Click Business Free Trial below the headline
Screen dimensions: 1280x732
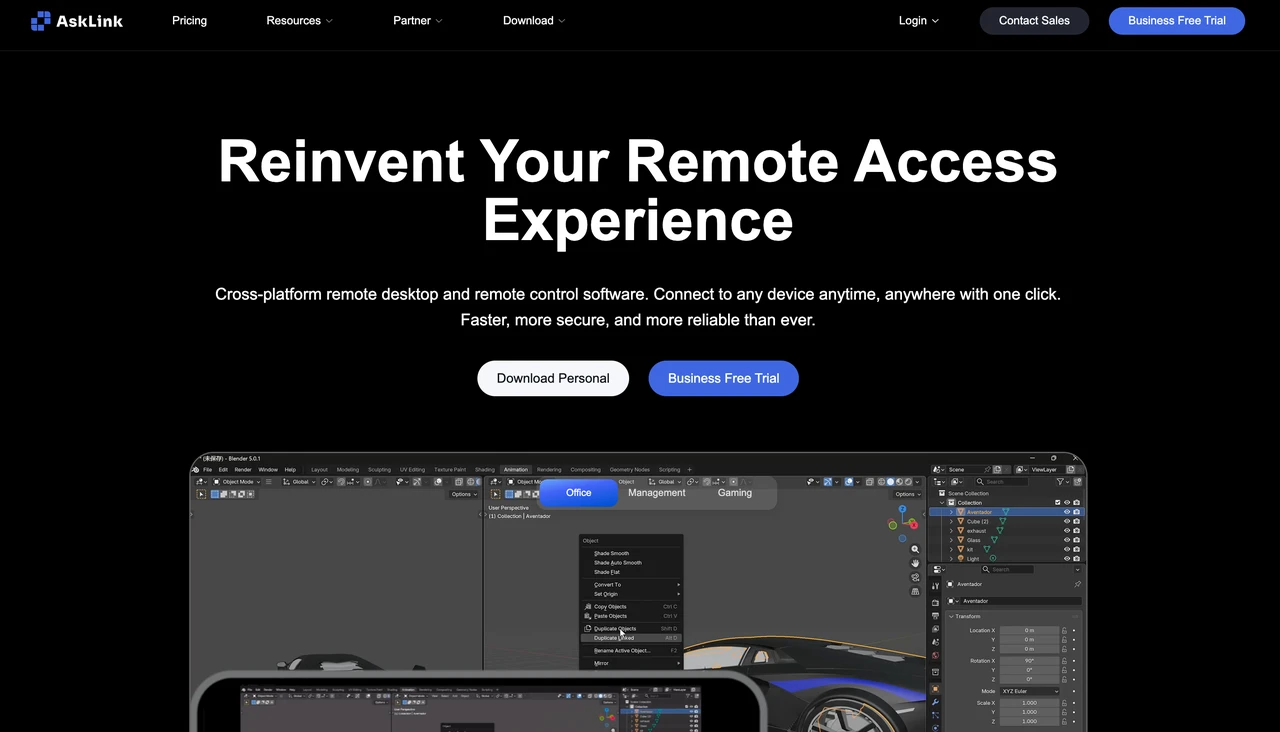[x=724, y=378]
